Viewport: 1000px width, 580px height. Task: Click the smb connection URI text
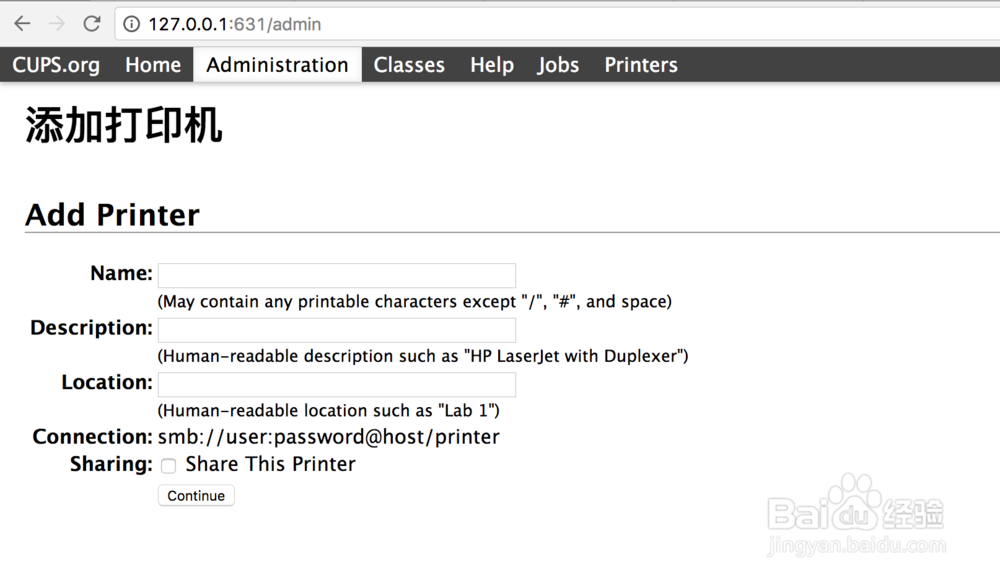pos(329,437)
